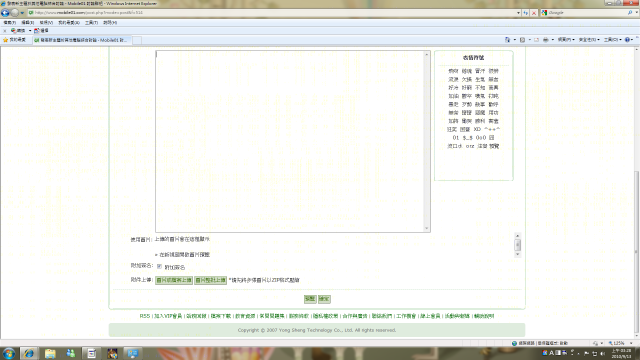Open the Windows Explorer folder taskbar icon
Image resolution: width=640 pixels, height=360 pixels.
click(50, 353)
